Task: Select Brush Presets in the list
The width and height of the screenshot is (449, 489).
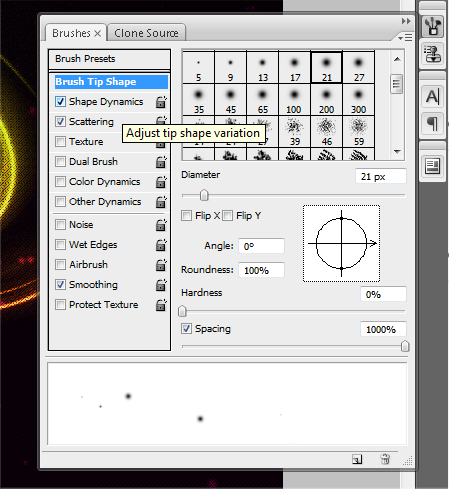Action: (109, 59)
